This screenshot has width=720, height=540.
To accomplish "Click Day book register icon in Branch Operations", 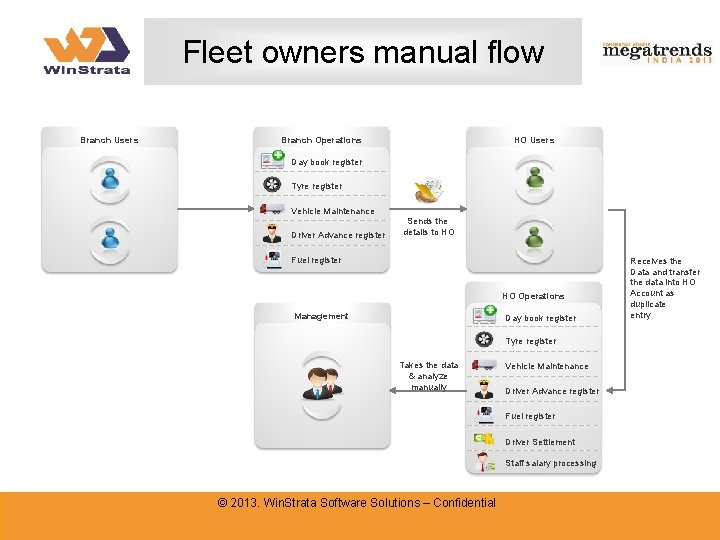I will 273,160.
